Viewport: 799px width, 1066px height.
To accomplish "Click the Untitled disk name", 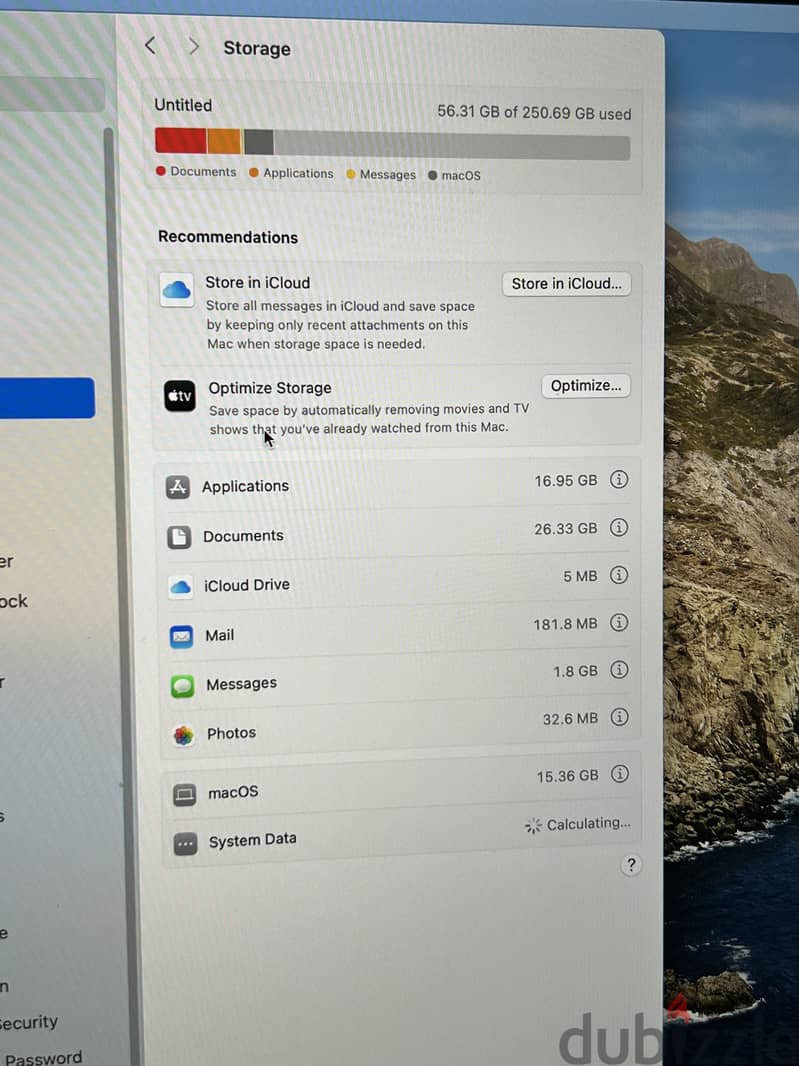I will (x=183, y=105).
